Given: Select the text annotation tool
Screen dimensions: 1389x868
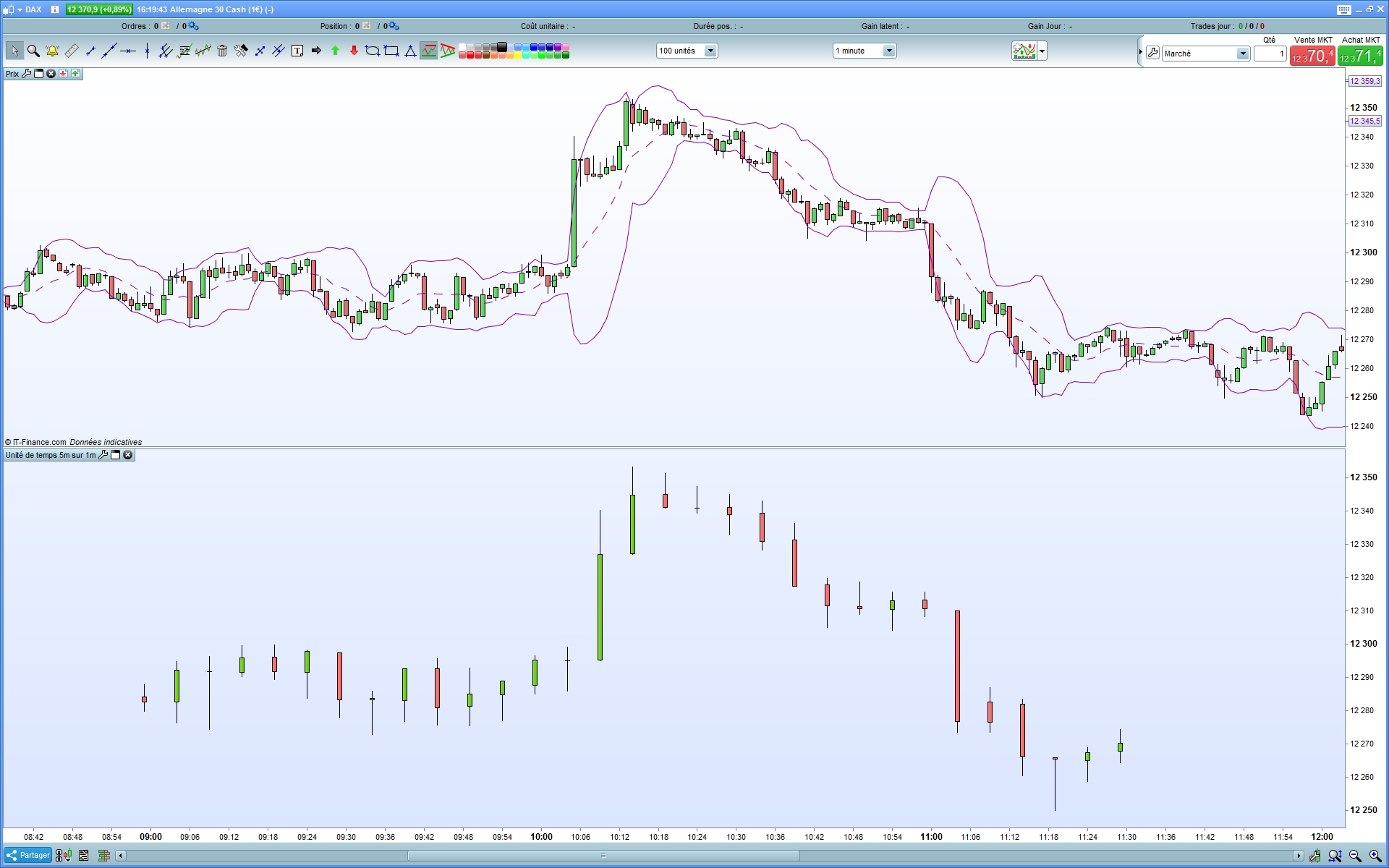Looking at the screenshot, I should click(297, 51).
